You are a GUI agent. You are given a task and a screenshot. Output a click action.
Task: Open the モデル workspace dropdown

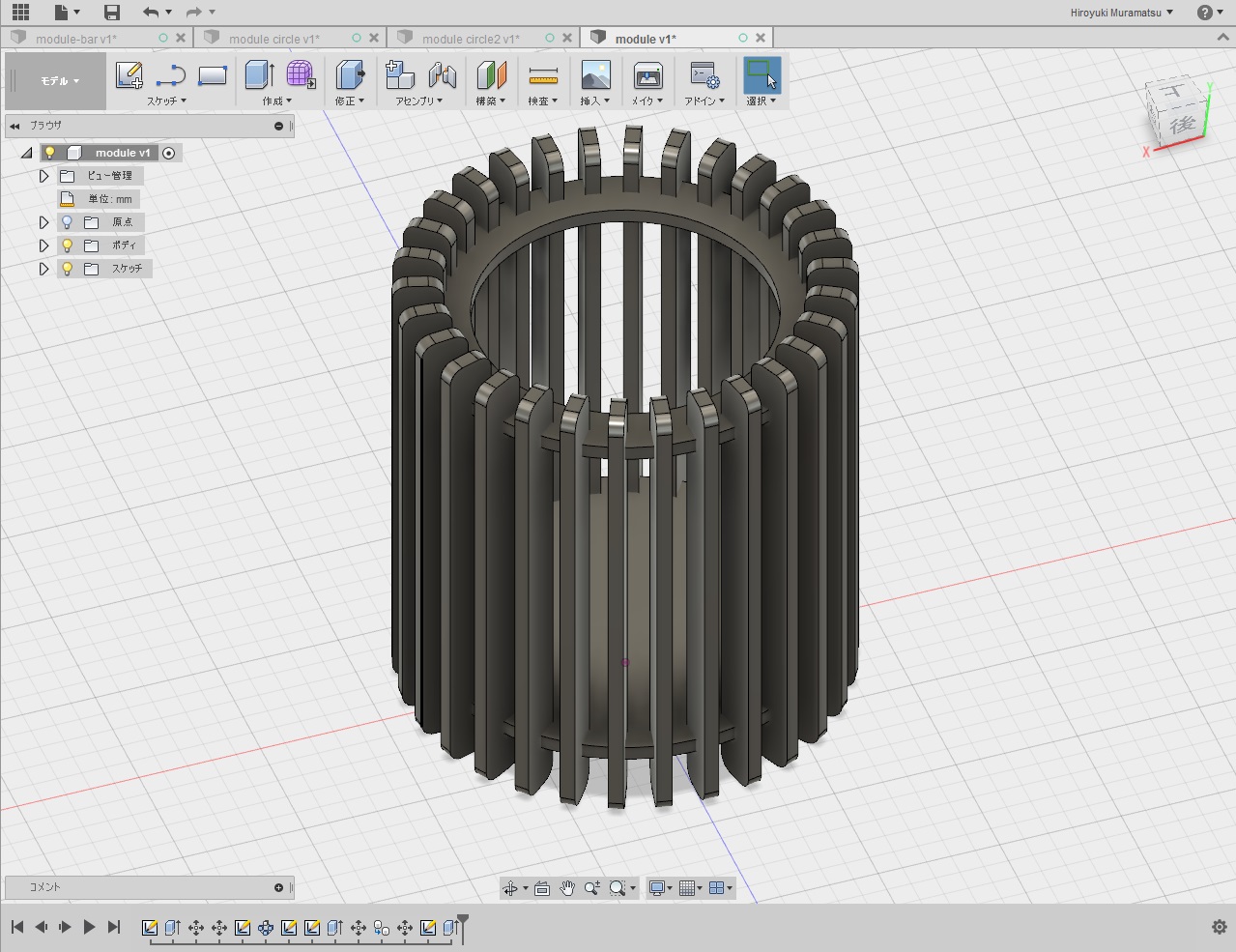coord(59,81)
